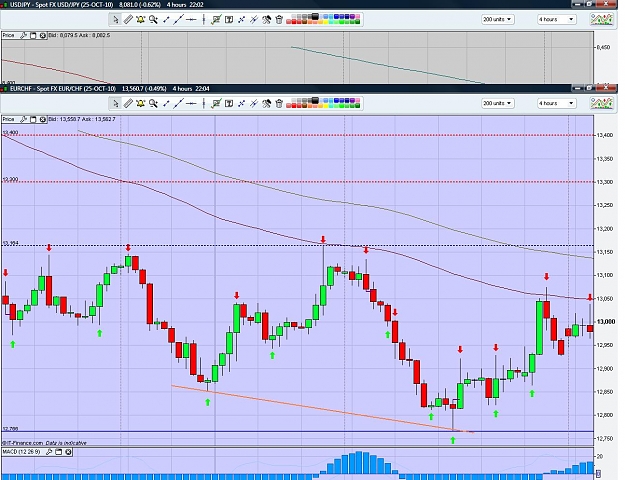Screen dimensions: 625x480
Task: Click Price panel window icon in EURCHF chart
Action: [x=33, y=119]
